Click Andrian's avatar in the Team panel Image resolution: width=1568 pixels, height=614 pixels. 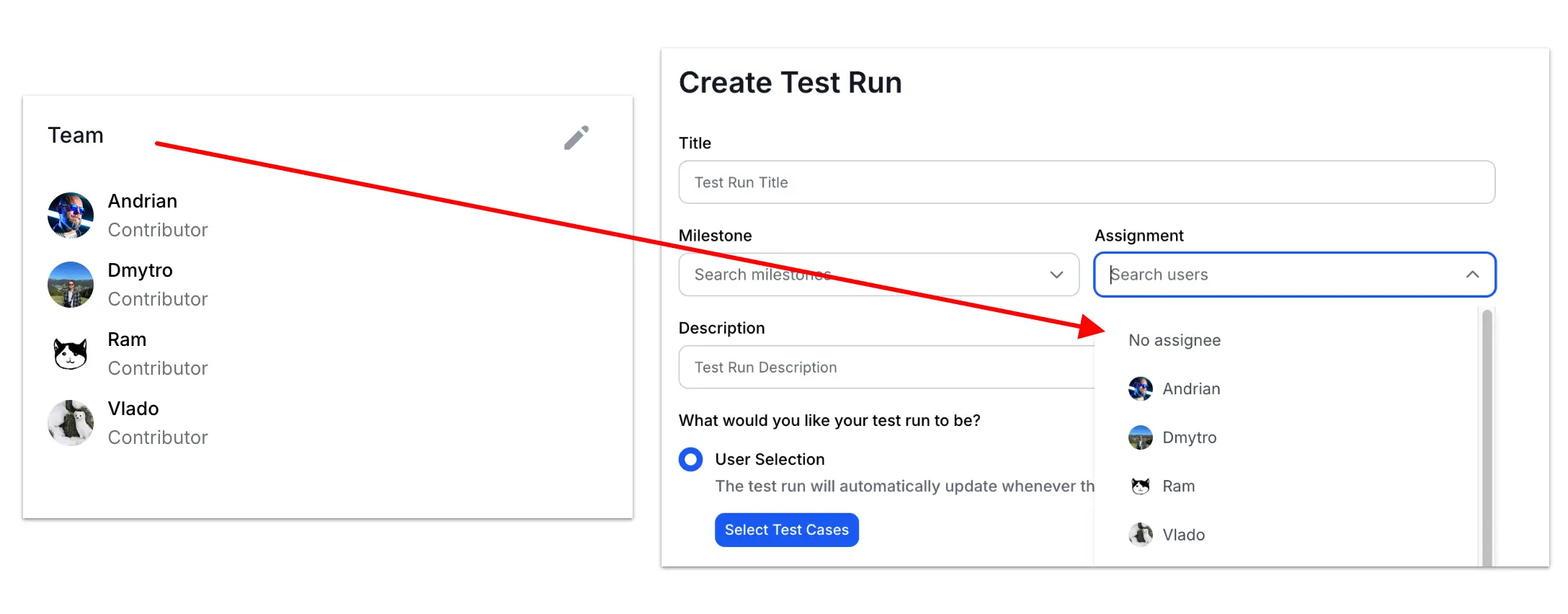71,215
